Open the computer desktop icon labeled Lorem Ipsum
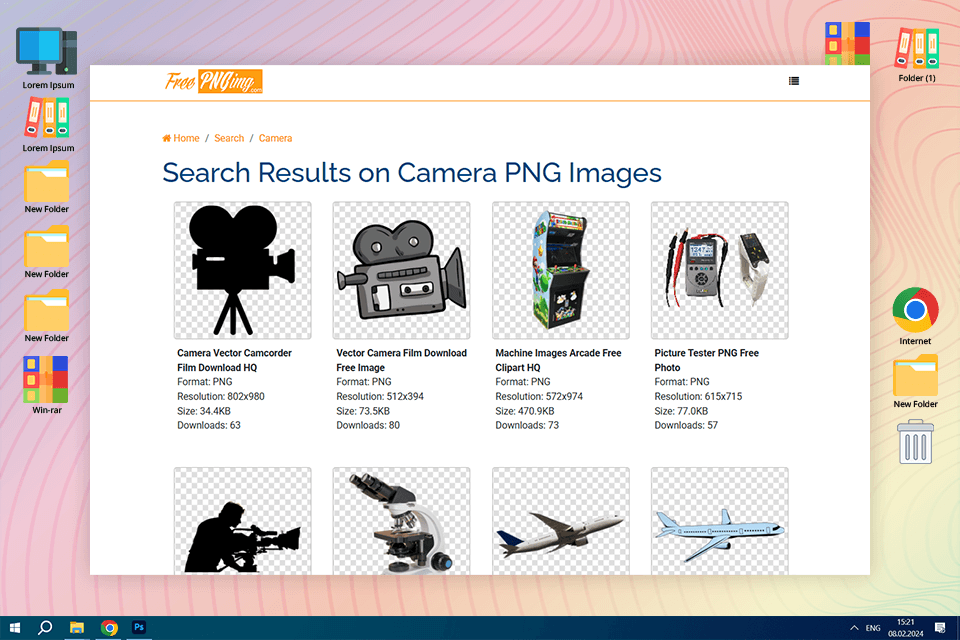This screenshot has width=960, height=640. pyautogui.click(x=48, y=58)
